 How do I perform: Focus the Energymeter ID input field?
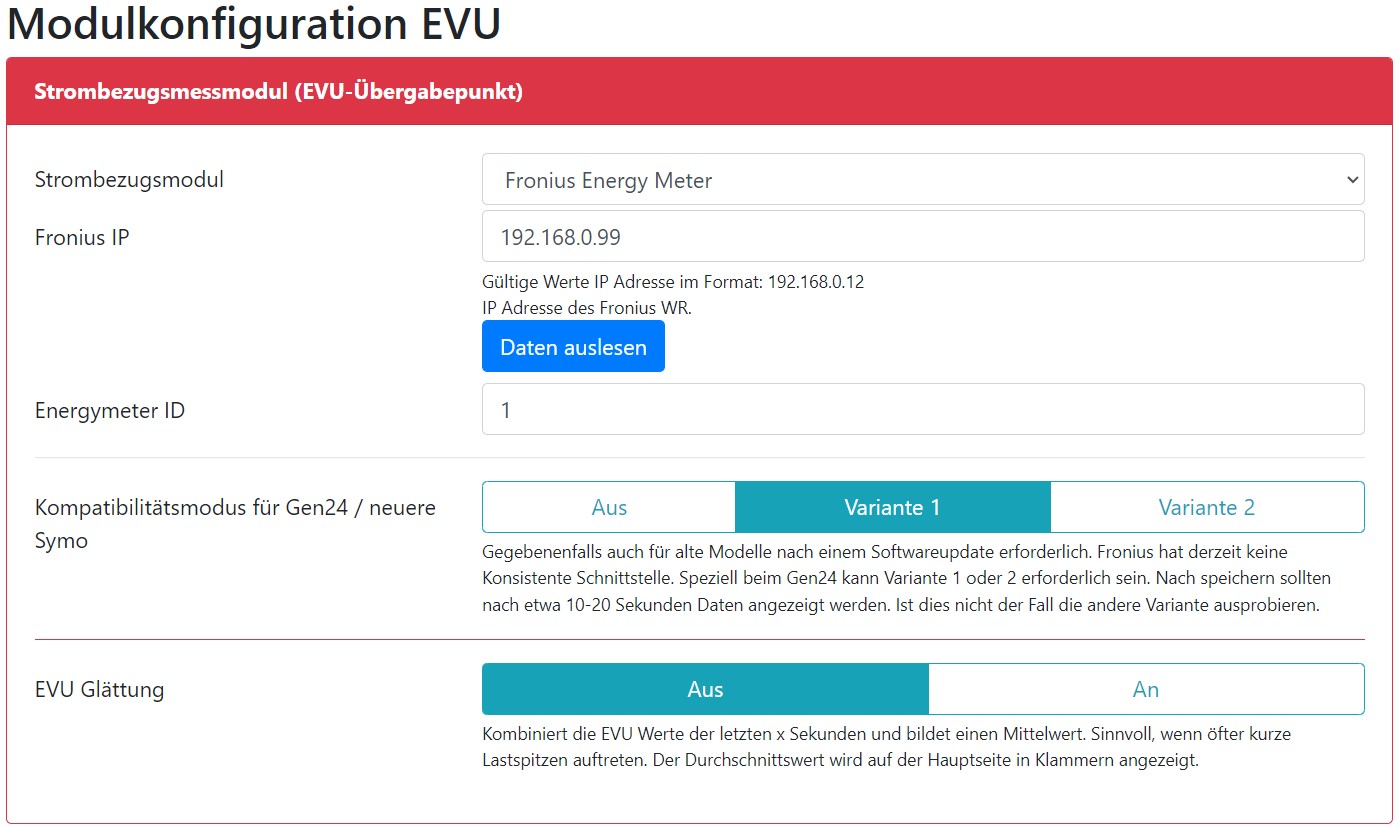coord(922,410)
